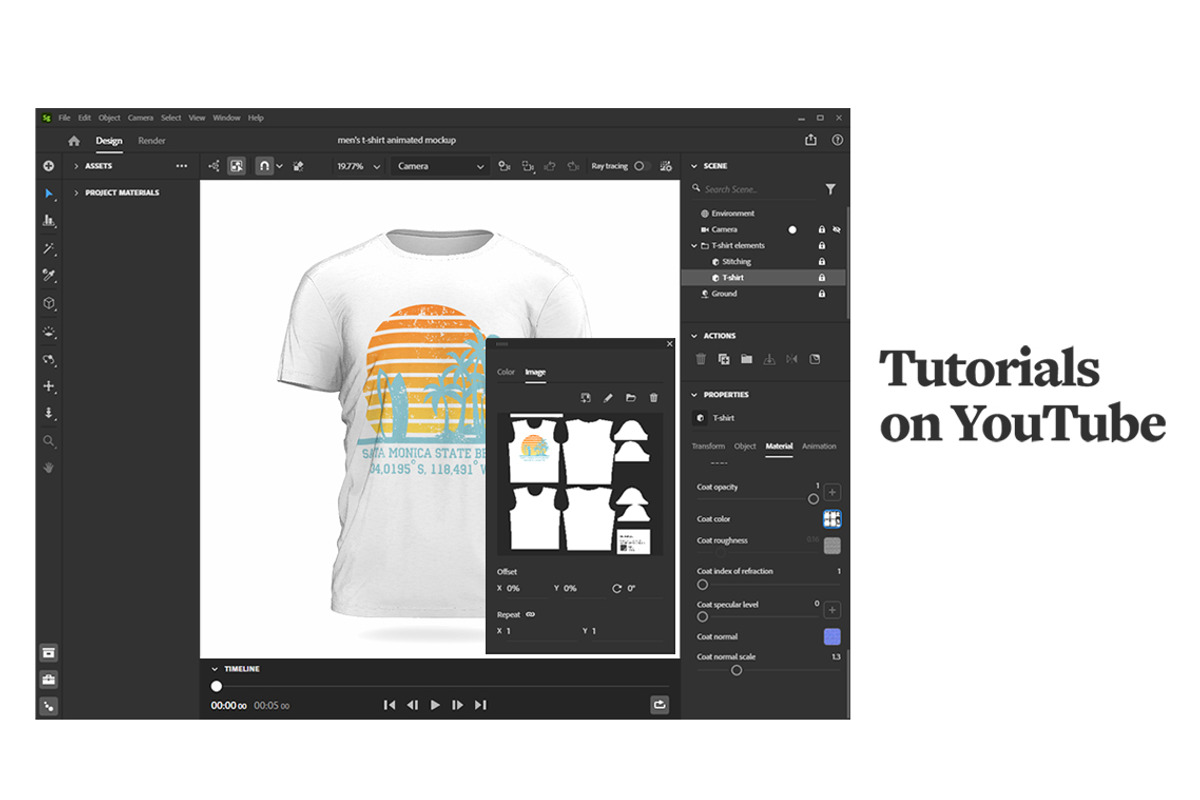Open Assets more options (three dots)
Image resolution: width=1200 pixels, height=800 pixels.
[x=181, y=166]
